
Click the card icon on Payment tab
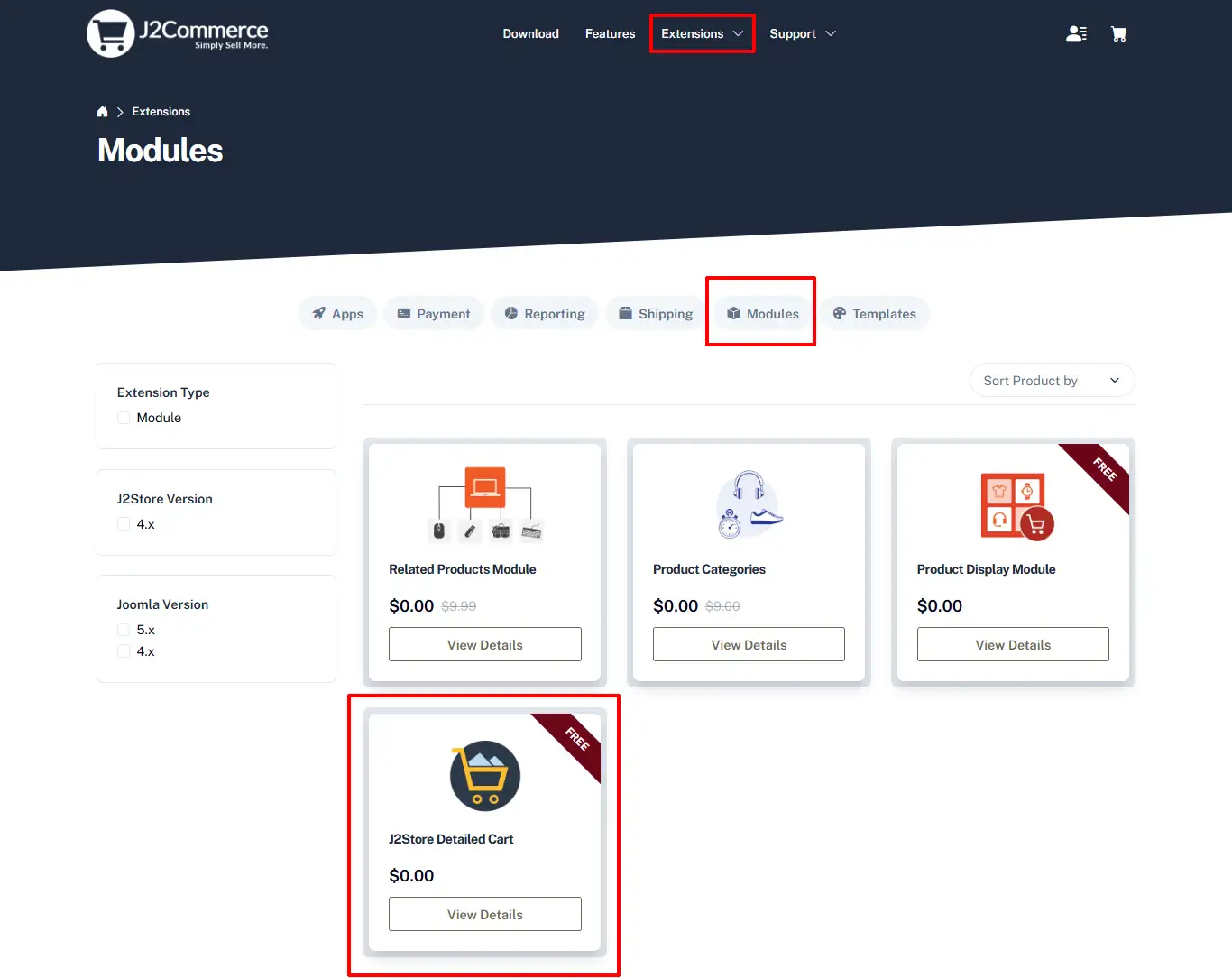tap(404, 313)
